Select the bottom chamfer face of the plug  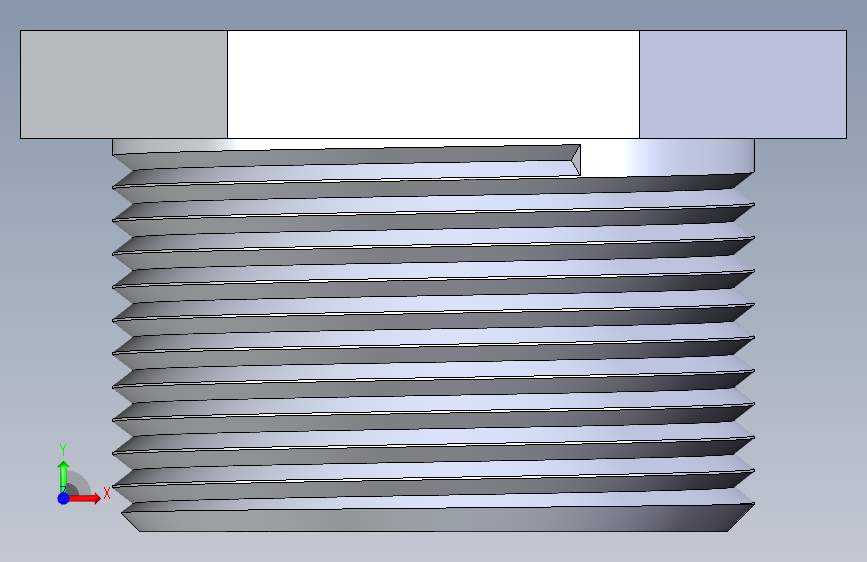tap(437, 519)
